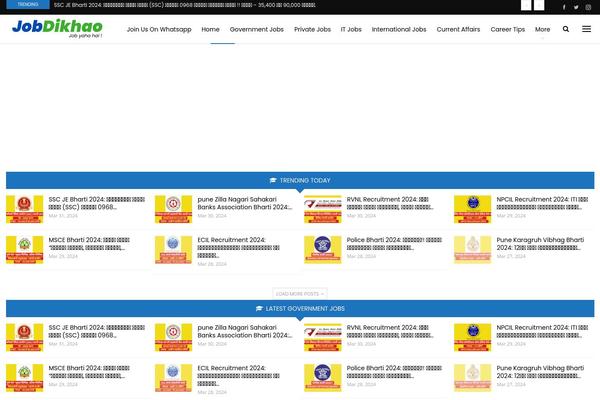The image size is (600, 400).
Task: Open NPCIL Recruitment title in Latest Government Jobs
Action: pos(542,331)
